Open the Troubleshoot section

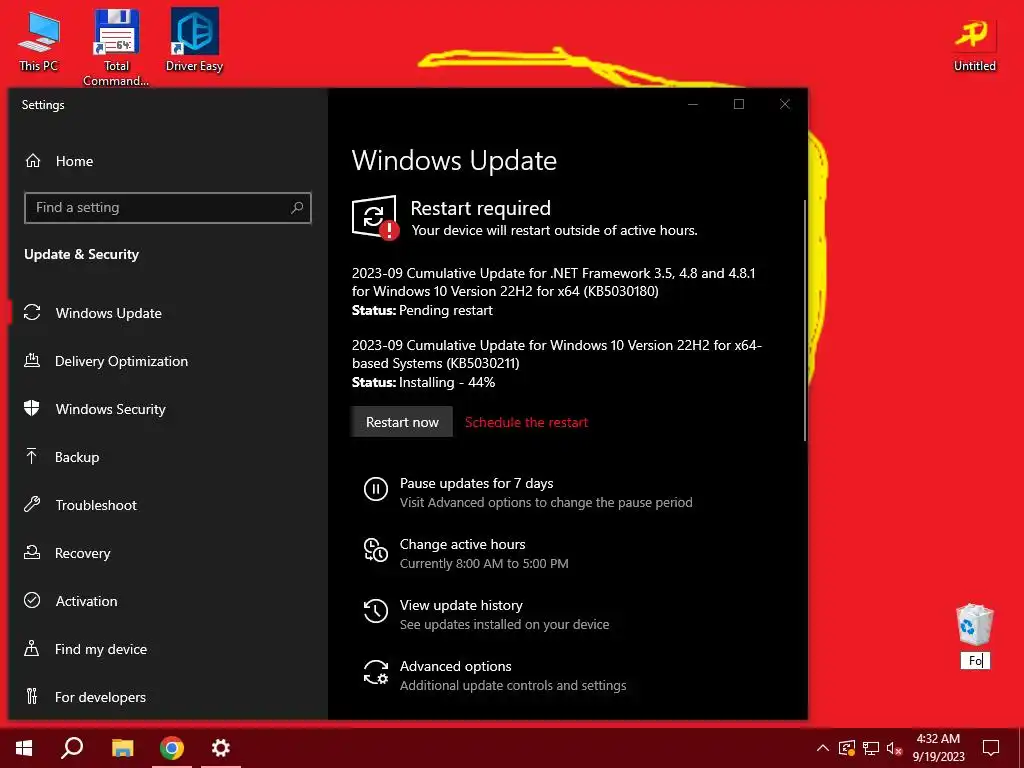click(x=168, y=505)
